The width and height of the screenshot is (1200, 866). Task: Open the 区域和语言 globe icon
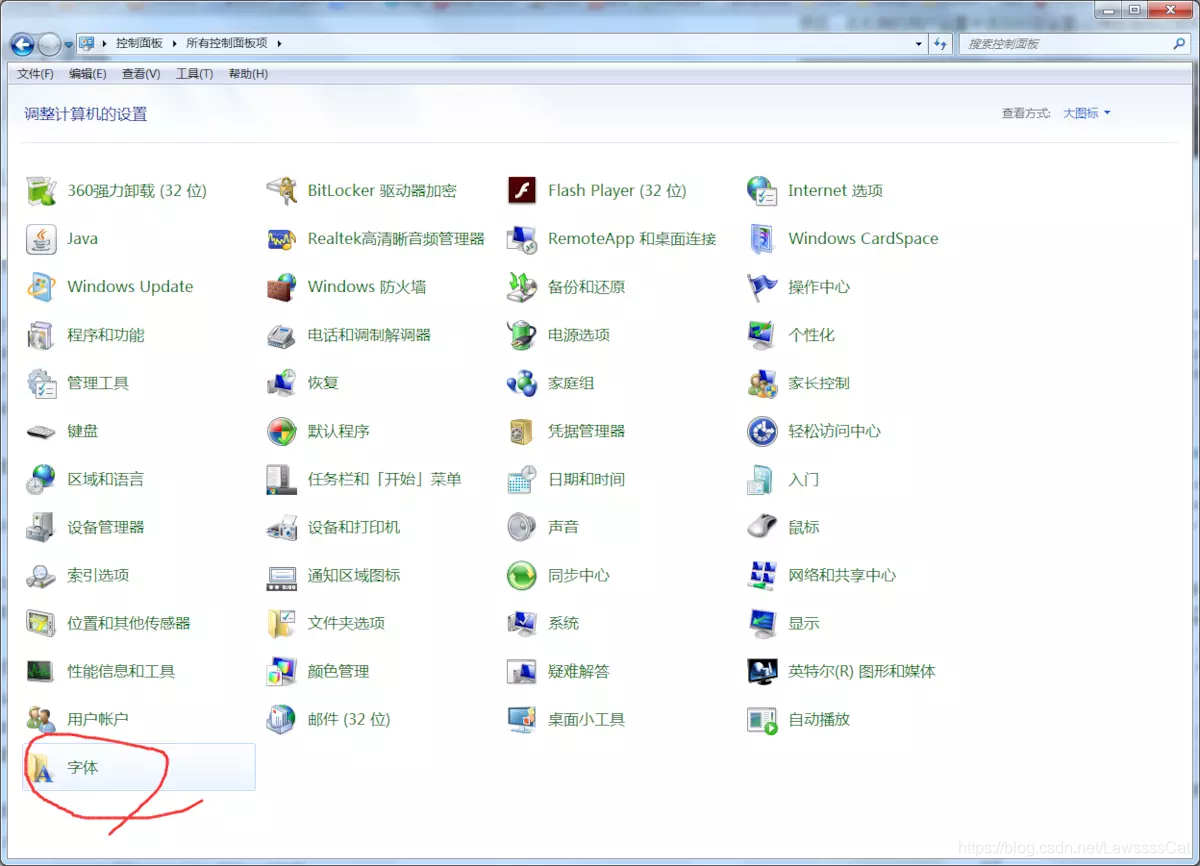[x=41, y=478]
